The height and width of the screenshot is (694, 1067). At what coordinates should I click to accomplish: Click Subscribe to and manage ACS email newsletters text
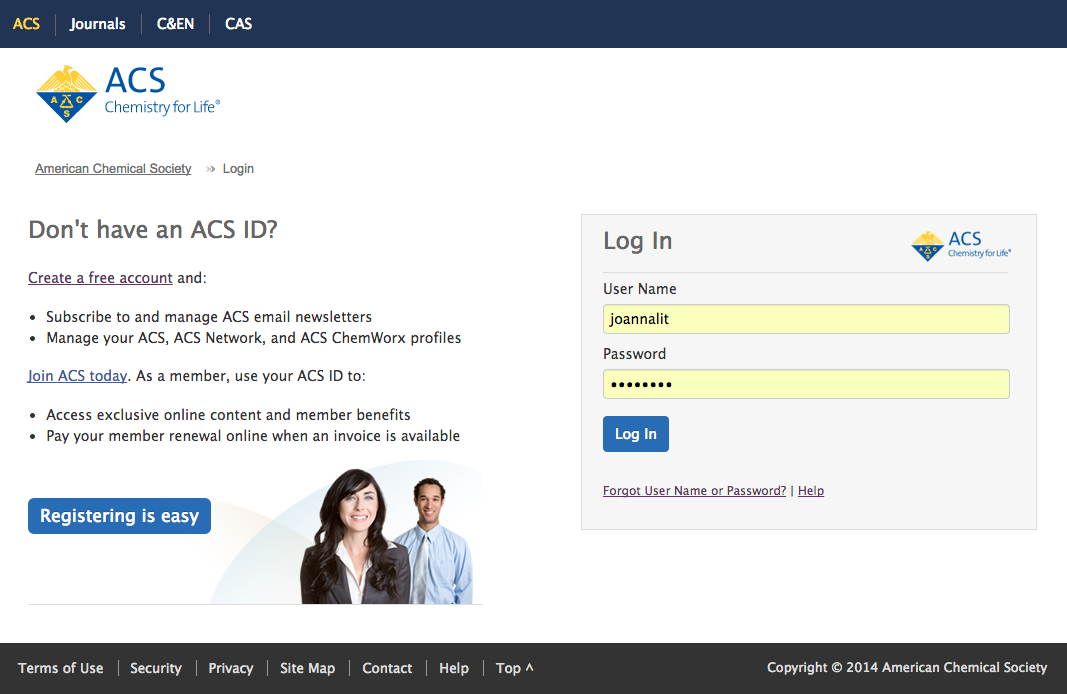point(209,317)
